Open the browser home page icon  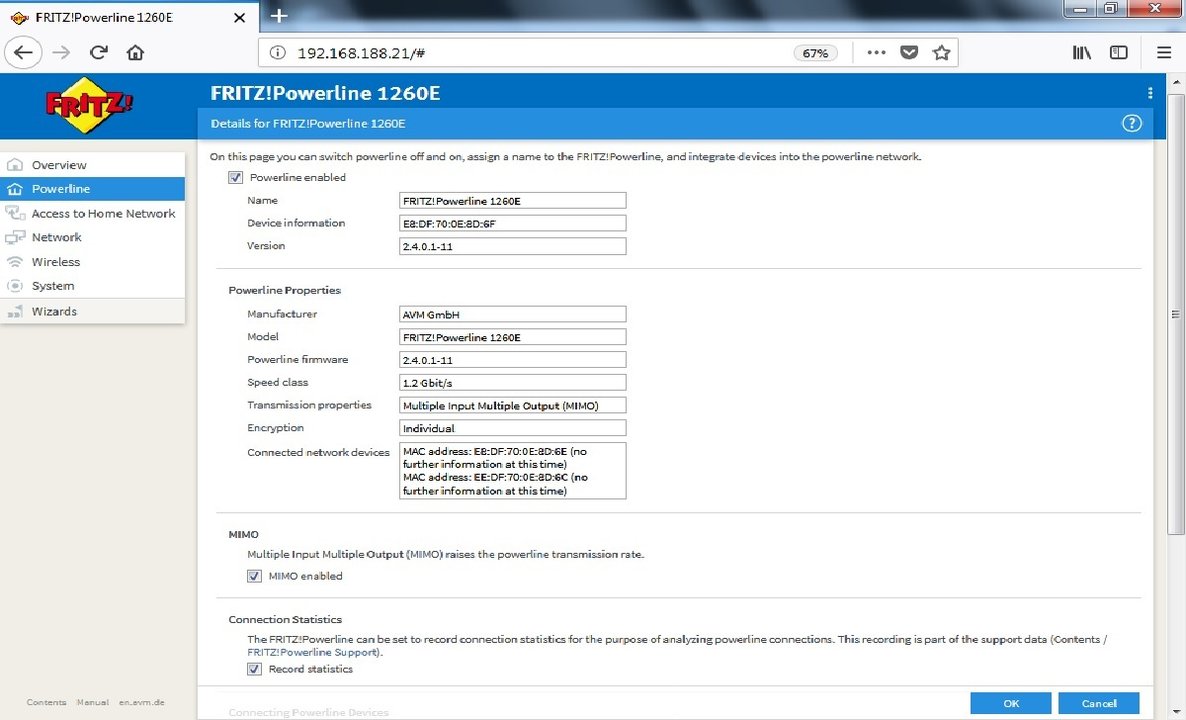pyautogui.click(x=135, y=52)
